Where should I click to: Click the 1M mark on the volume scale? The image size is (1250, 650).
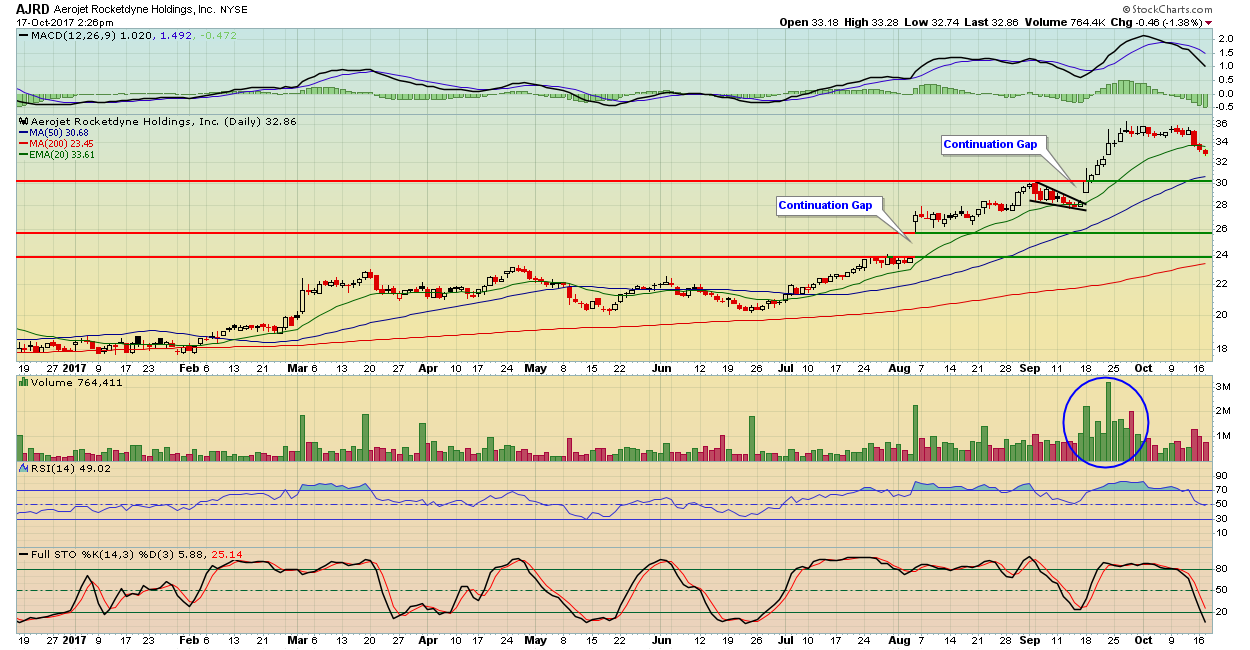(1224, 436)
